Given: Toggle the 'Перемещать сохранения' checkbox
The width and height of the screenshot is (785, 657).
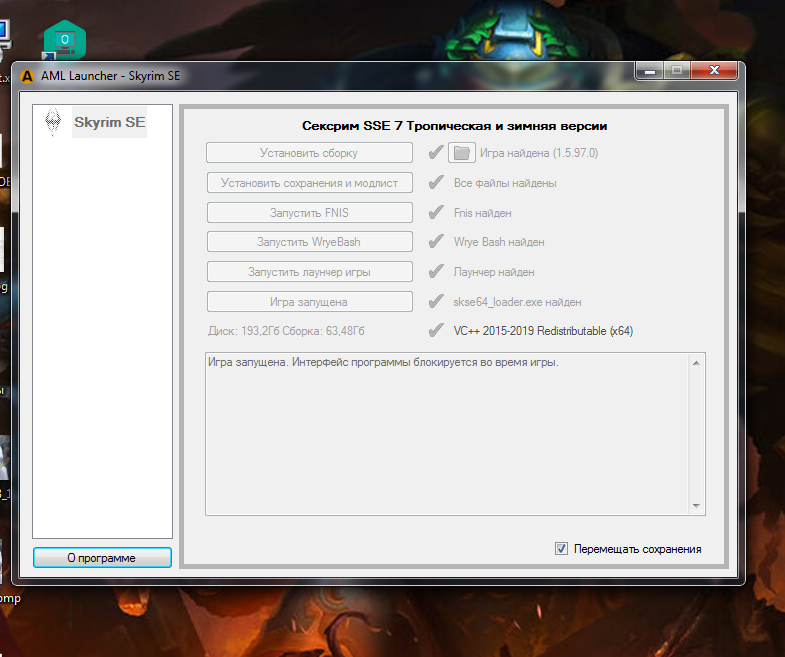Looking at the screenshot, I should (x=561, y=549).
